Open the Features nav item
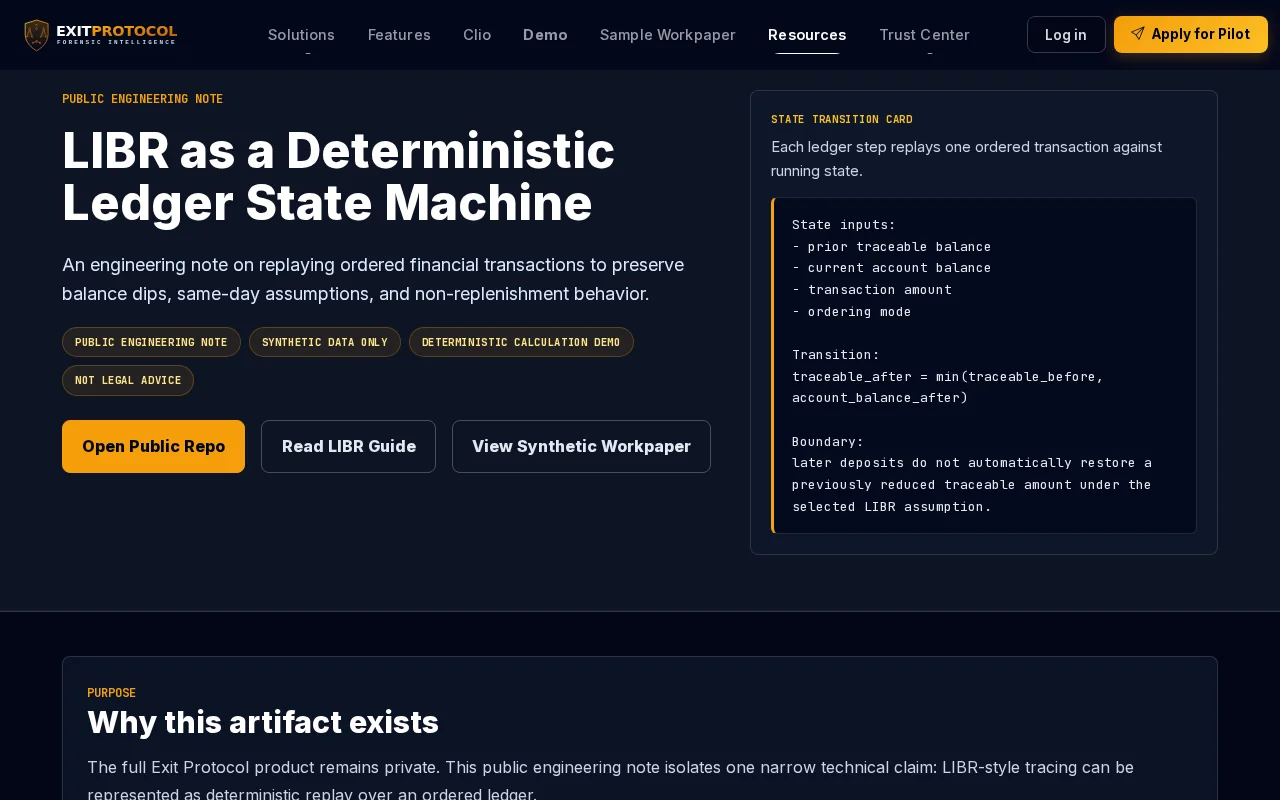 (x=399, y=35)
